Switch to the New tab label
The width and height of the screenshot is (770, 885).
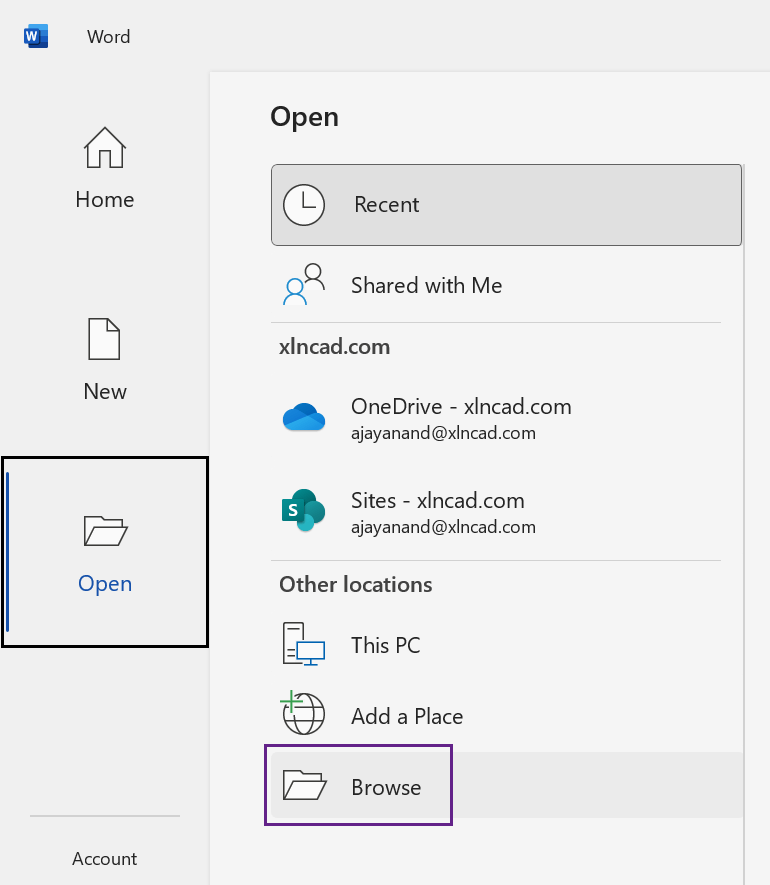[105, 392]
